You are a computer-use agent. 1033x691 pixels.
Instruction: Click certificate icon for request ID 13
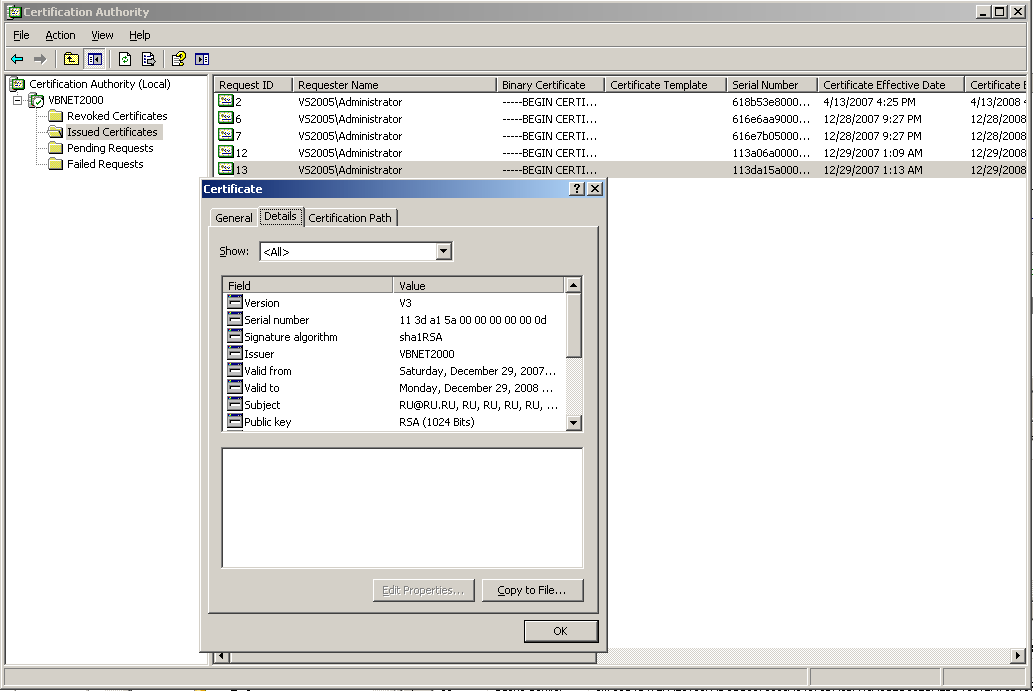pos(226,169)
